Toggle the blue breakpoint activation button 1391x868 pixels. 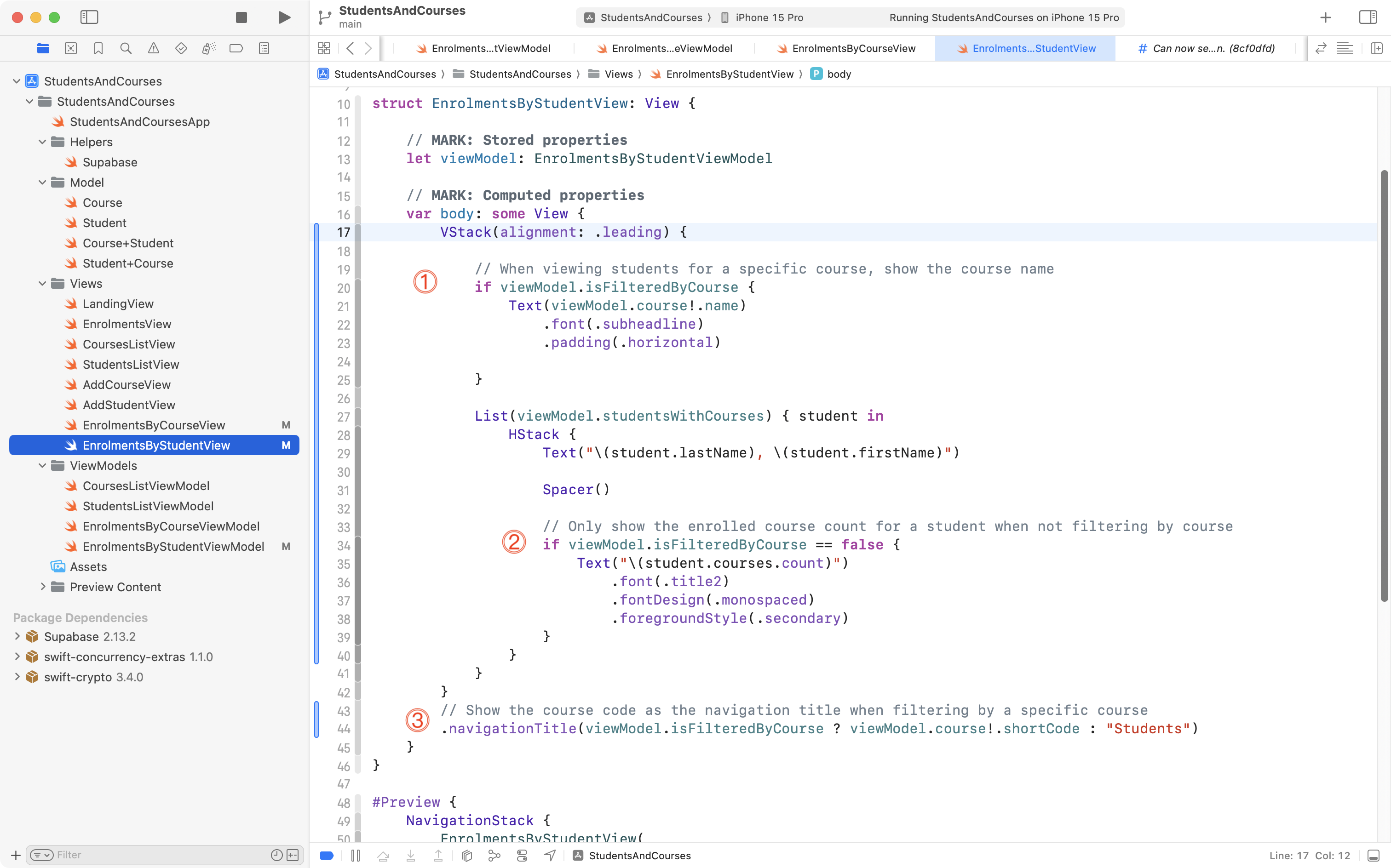pos(326,855)
